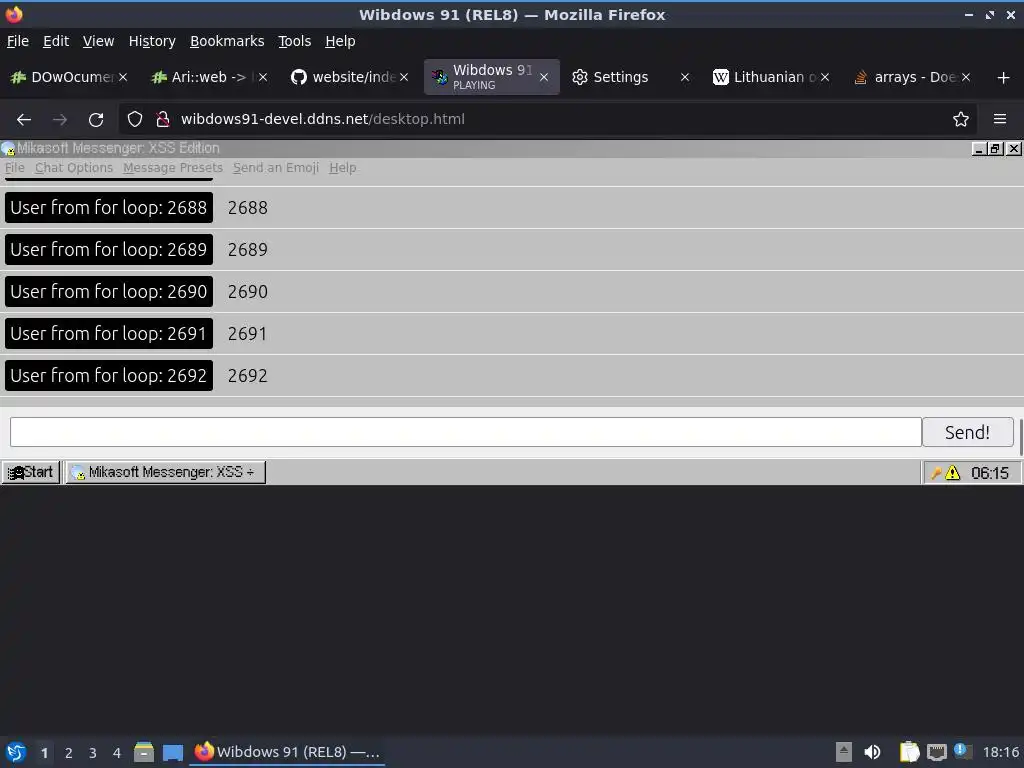Close the arrays Stack Overflow tab
This screenshot has width=1024, height=768.
(966, 77)
